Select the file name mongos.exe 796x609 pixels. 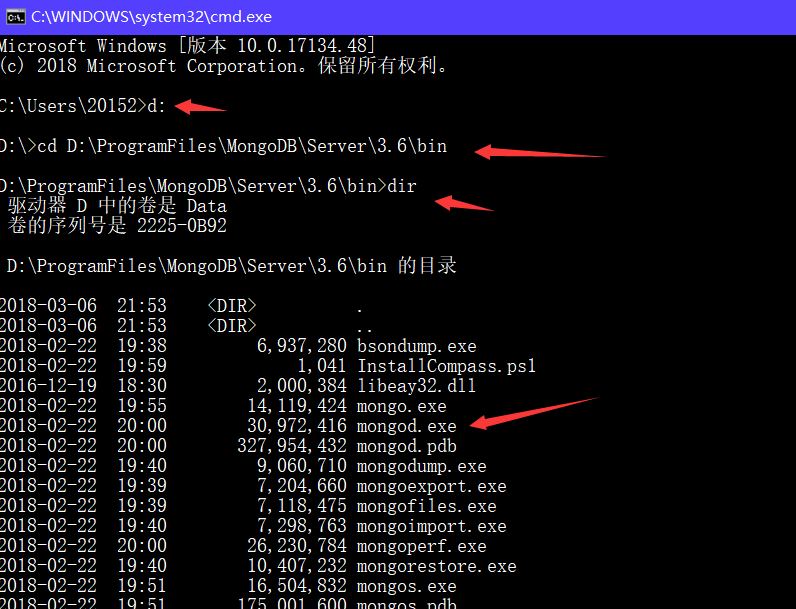coord(407,586)
